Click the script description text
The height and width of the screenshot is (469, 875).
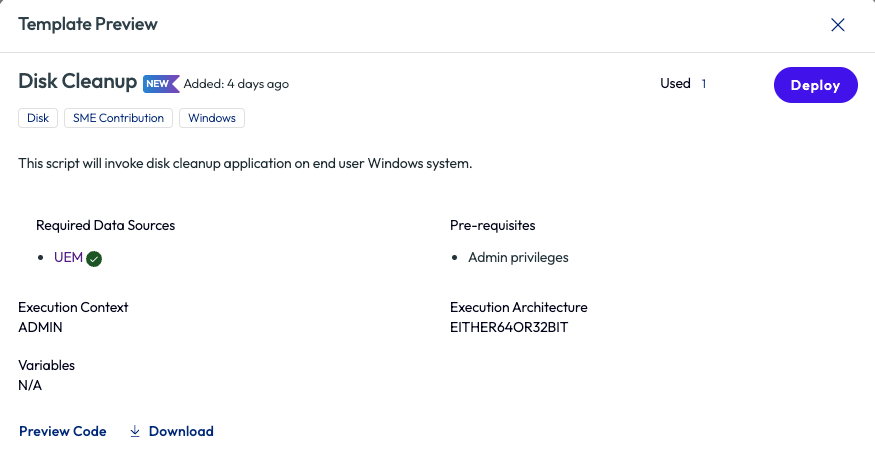(245, 163)
